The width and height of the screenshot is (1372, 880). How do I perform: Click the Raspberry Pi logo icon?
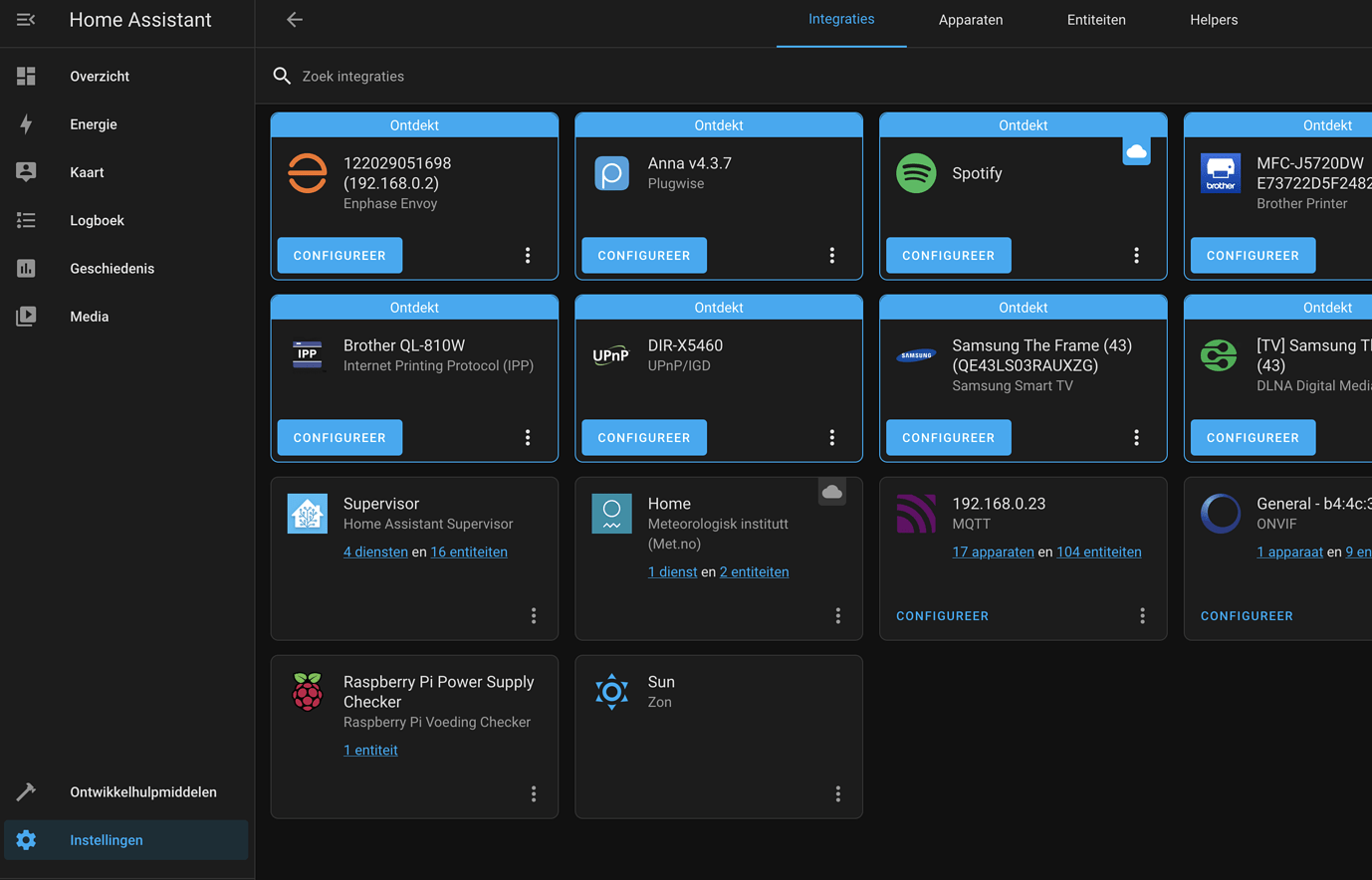pos(308,692)
